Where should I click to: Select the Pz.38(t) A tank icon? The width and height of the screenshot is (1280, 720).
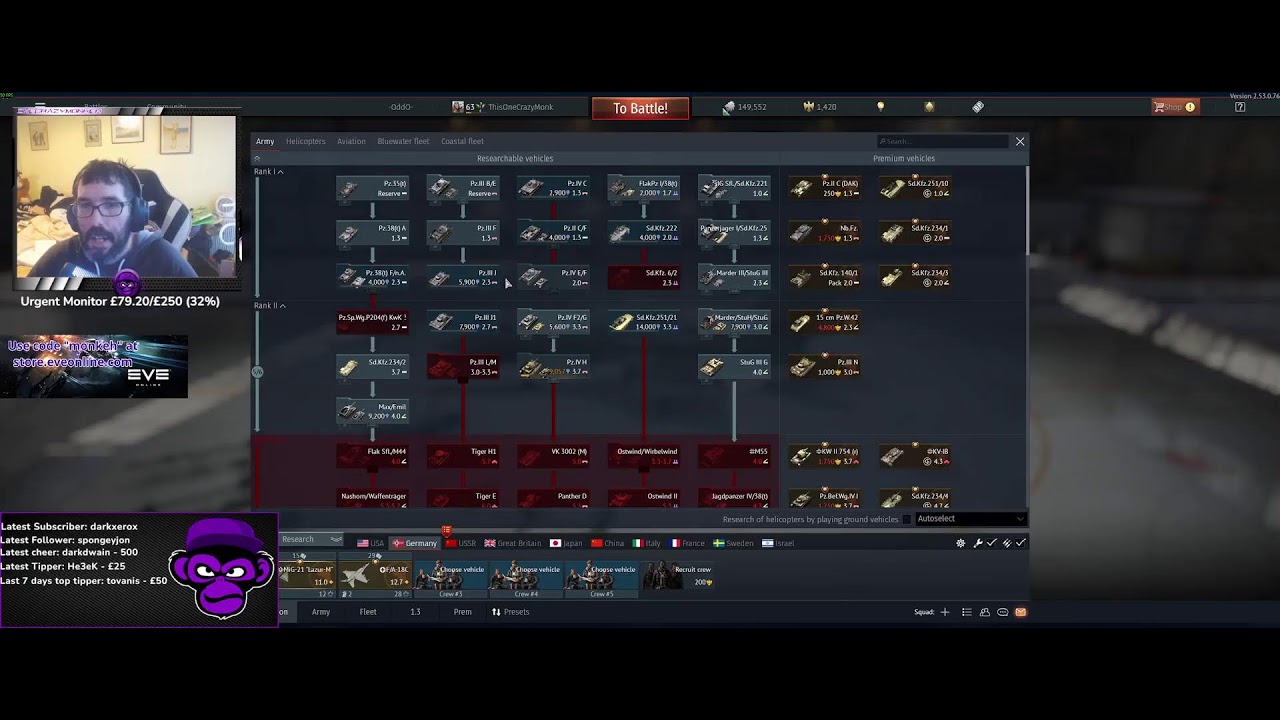click(372, 233)
